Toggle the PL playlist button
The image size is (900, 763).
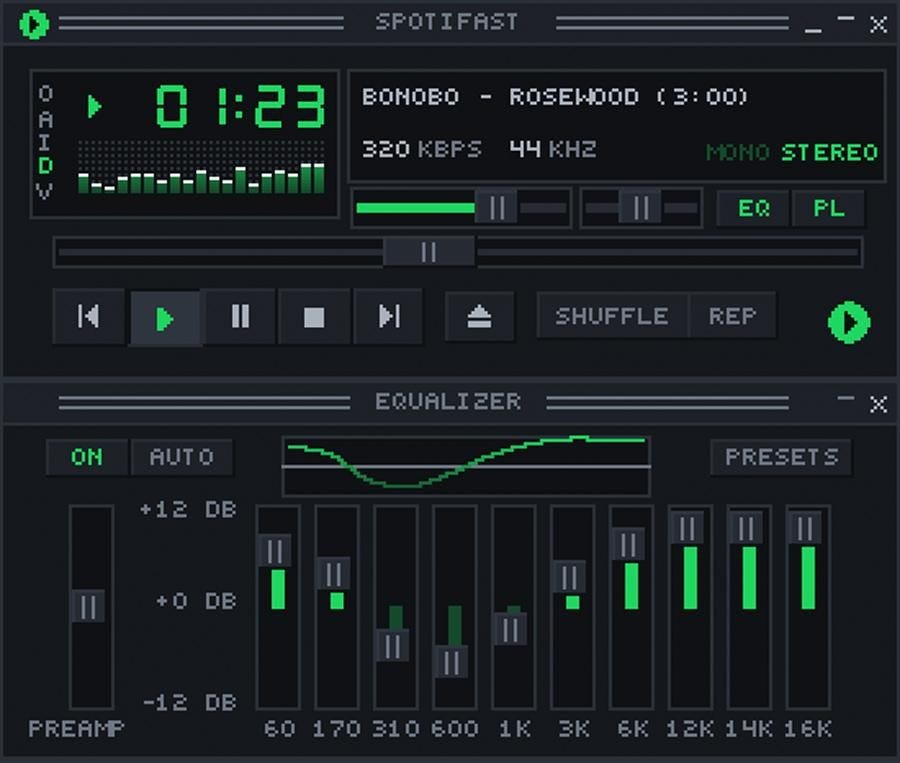828,208
